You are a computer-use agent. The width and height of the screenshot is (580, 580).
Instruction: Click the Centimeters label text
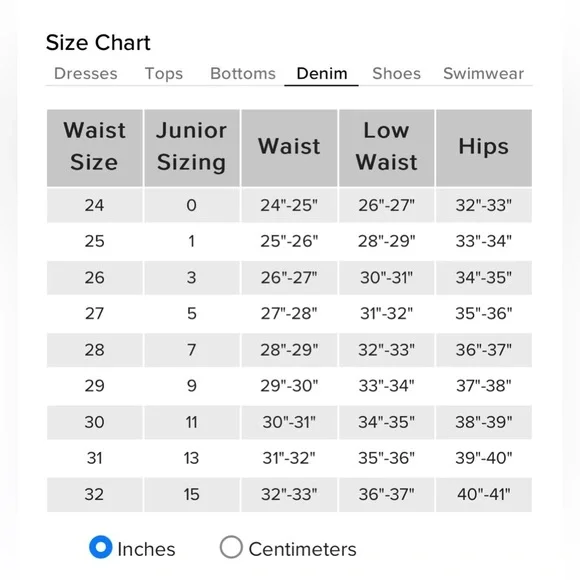click(303, 549)
